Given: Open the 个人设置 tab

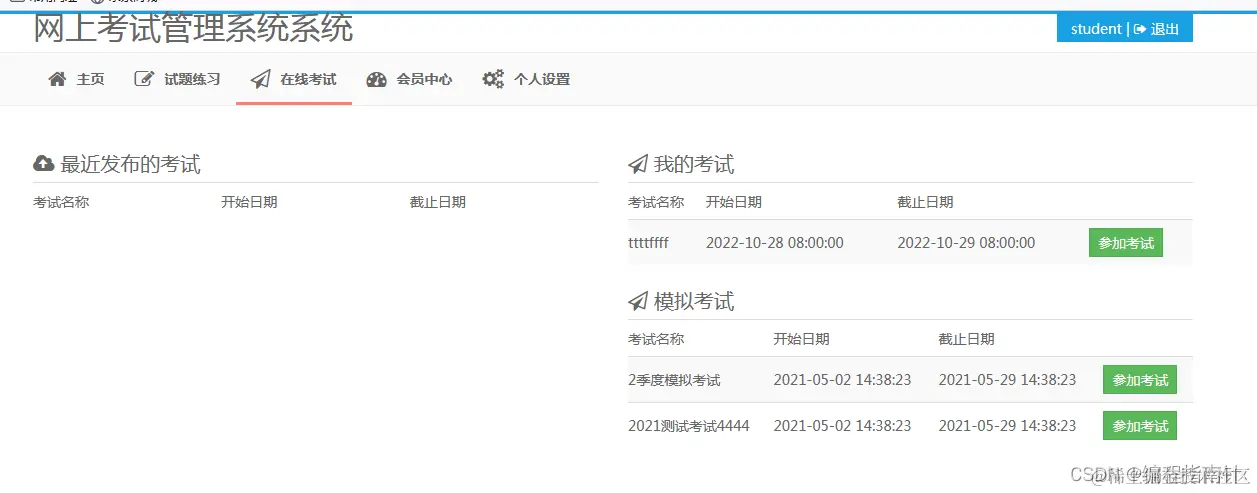Looking at the screenshot, I should point(526,79).
